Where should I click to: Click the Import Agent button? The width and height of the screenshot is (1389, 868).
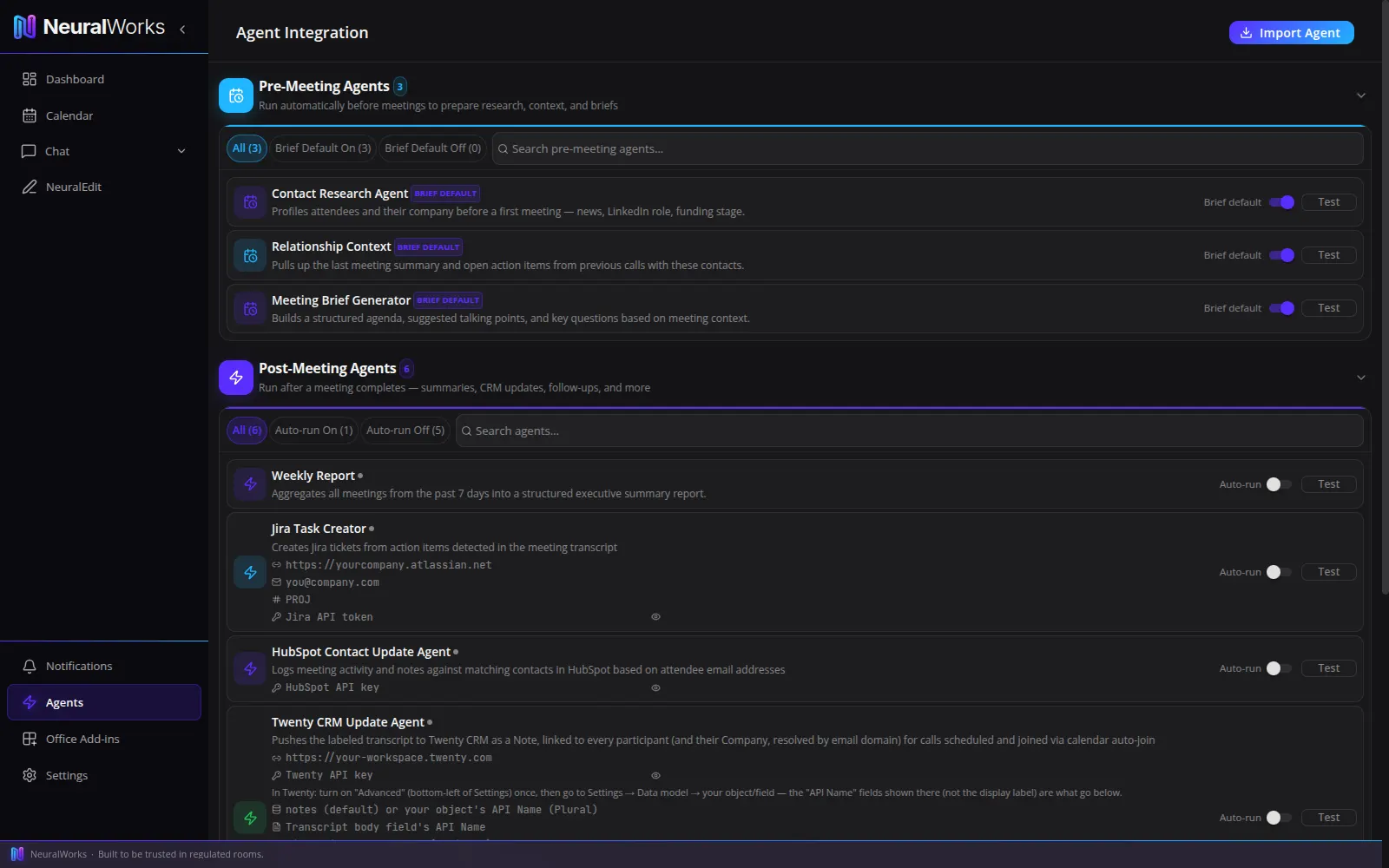1291,32
